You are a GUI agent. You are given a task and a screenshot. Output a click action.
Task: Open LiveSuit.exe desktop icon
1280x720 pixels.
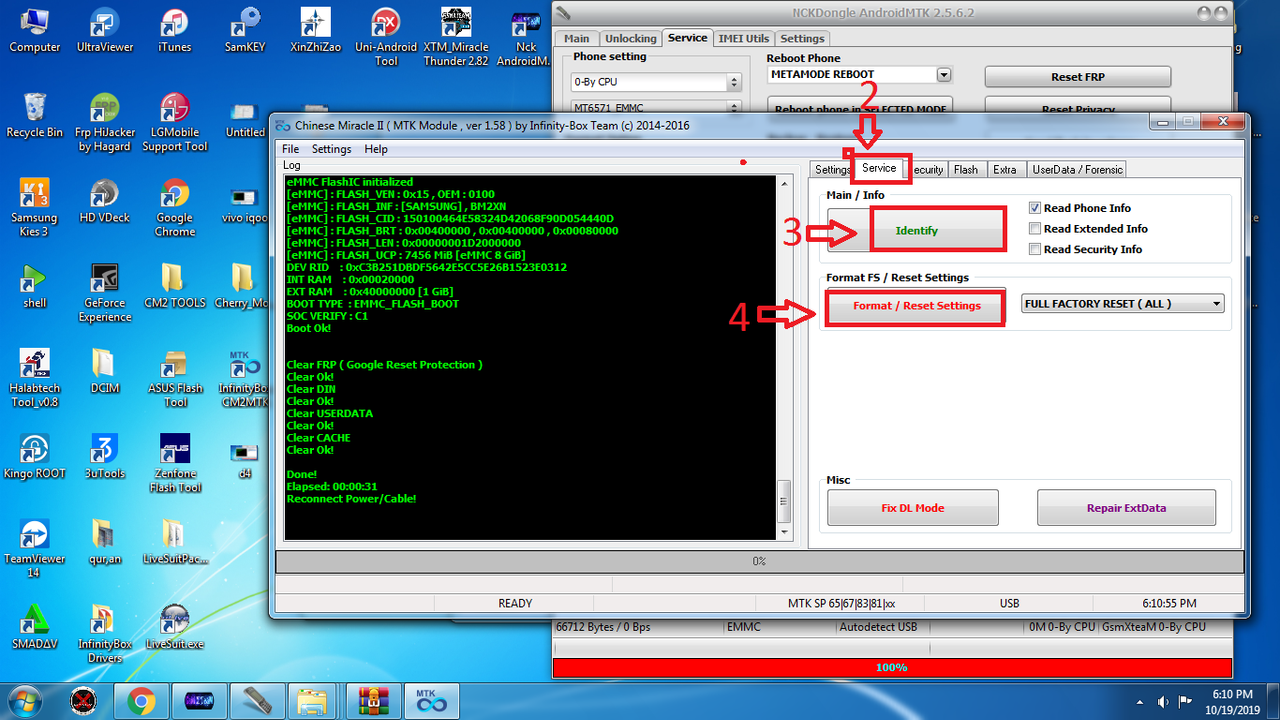175,627
